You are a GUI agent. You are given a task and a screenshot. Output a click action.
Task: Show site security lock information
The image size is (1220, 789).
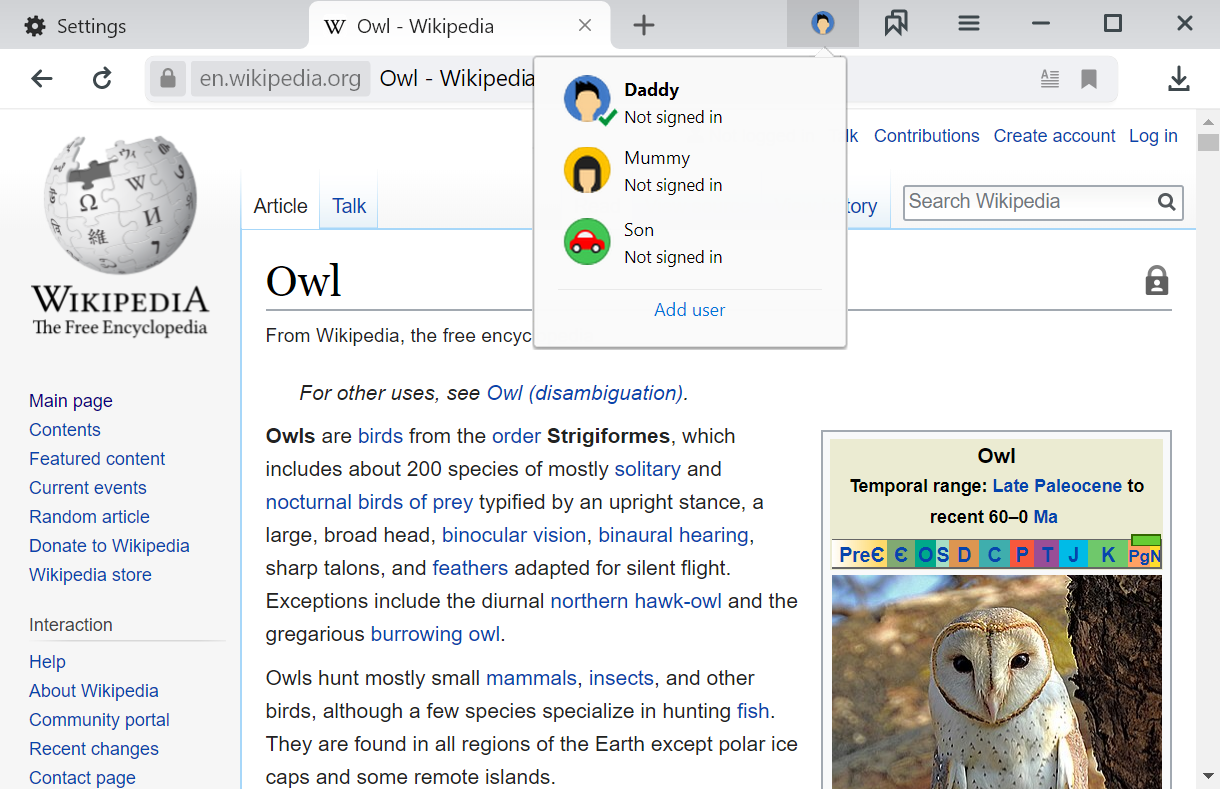(x=168, y=78)
